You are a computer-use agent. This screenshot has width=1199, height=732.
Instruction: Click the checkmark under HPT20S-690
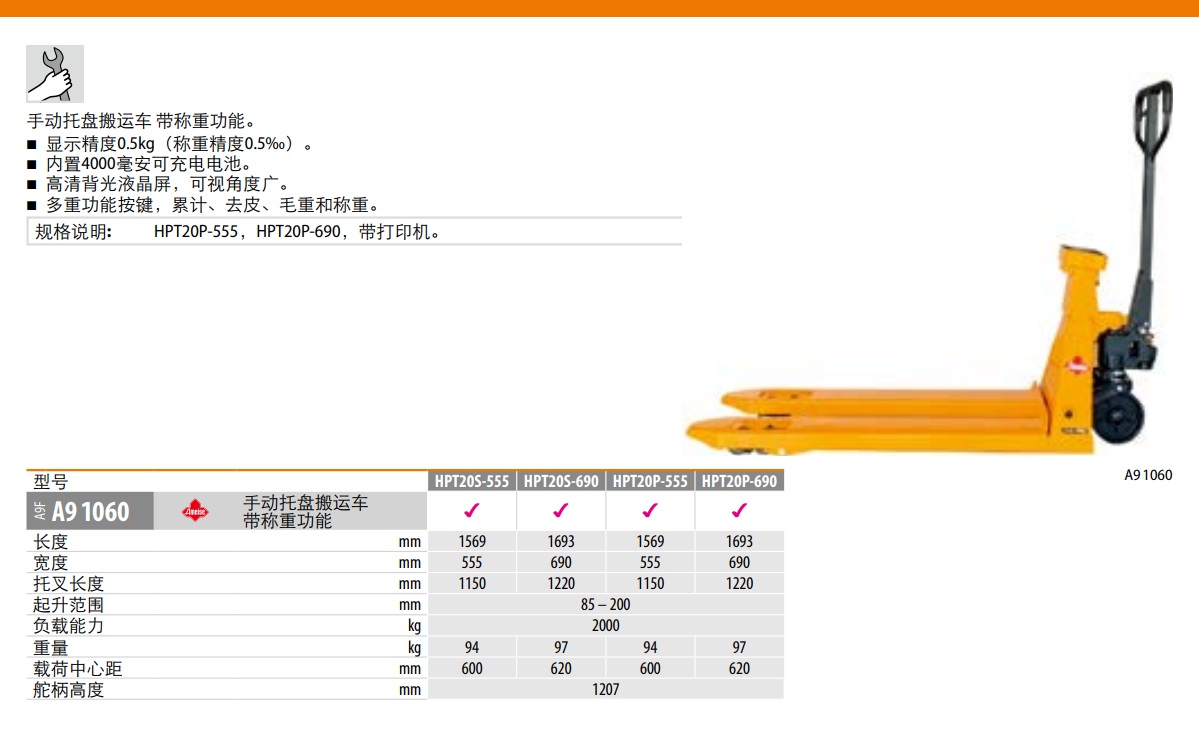pyautogui.click(x=561, y=511)
